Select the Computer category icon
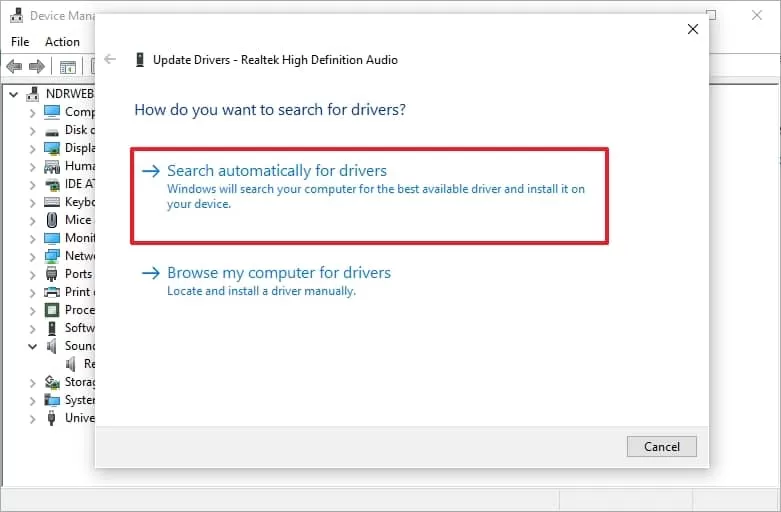Viewport: 781px width, 512px height. click(x=52, y=112)
